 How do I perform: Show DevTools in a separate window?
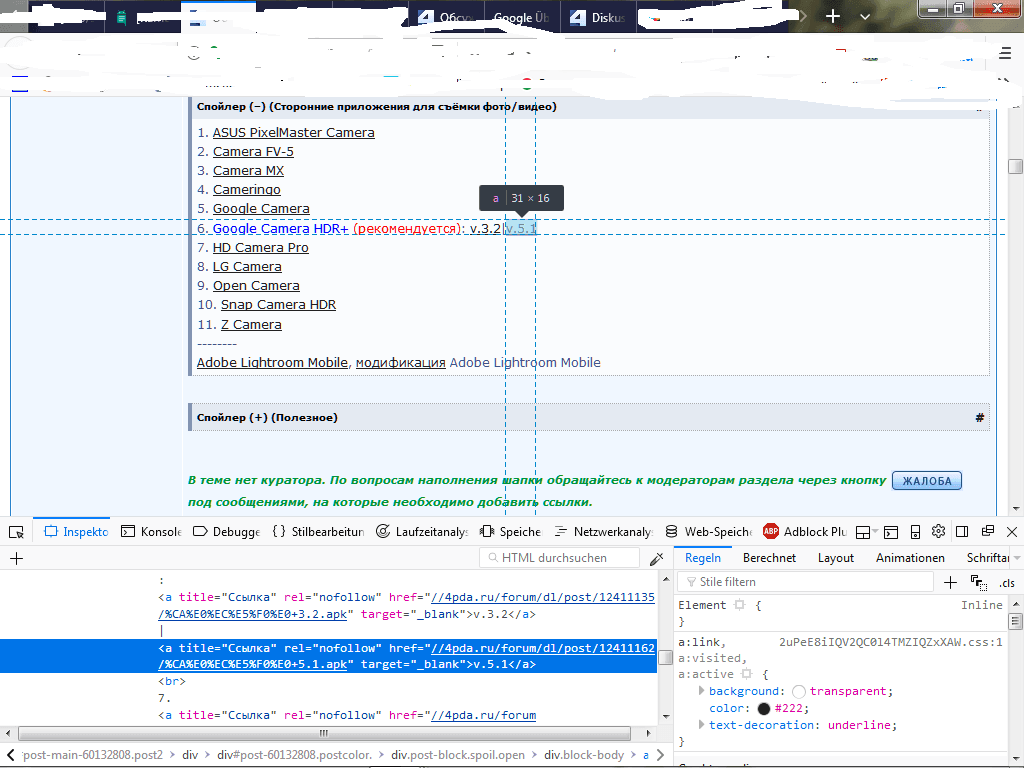987,531
